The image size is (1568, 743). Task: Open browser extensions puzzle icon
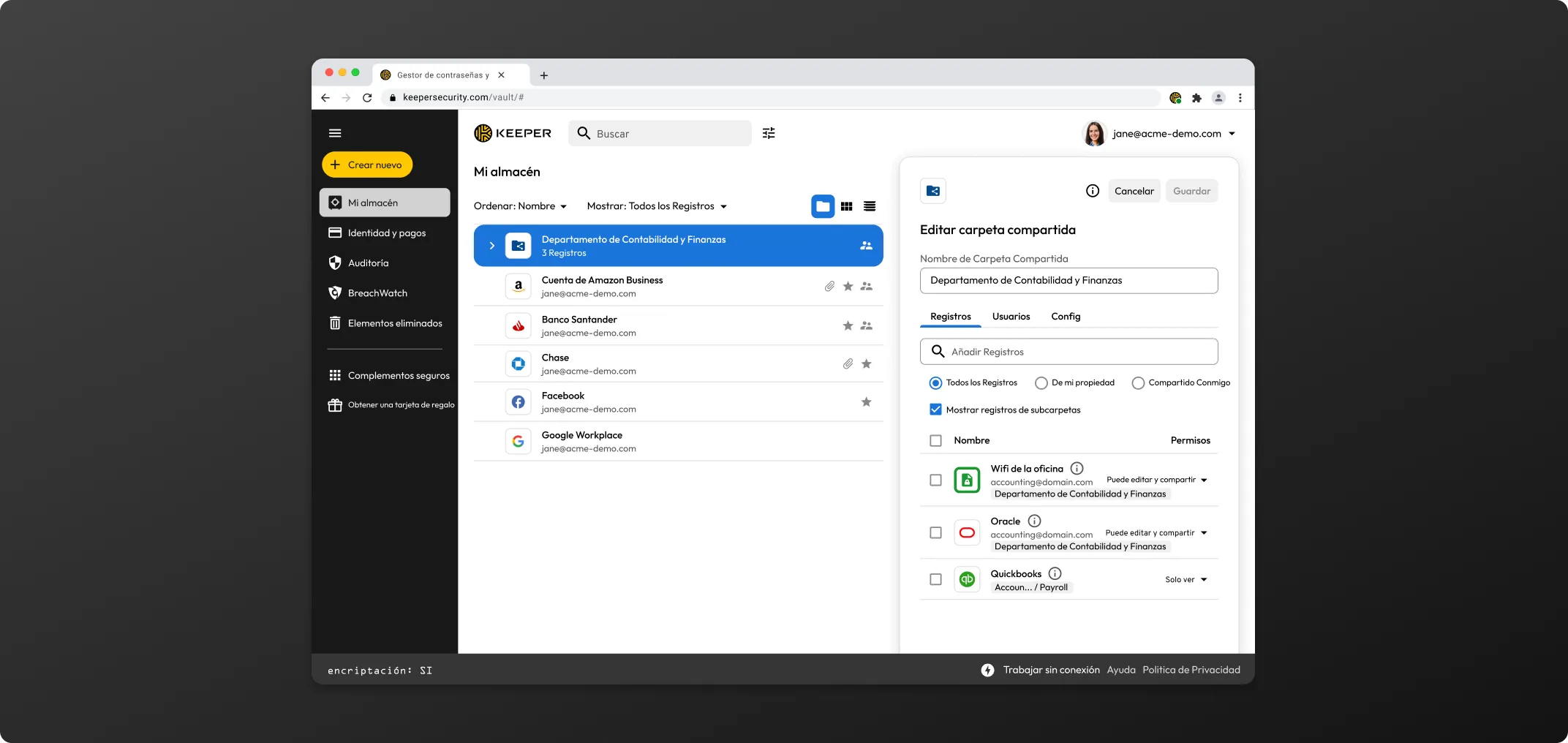pos(1196,98)
